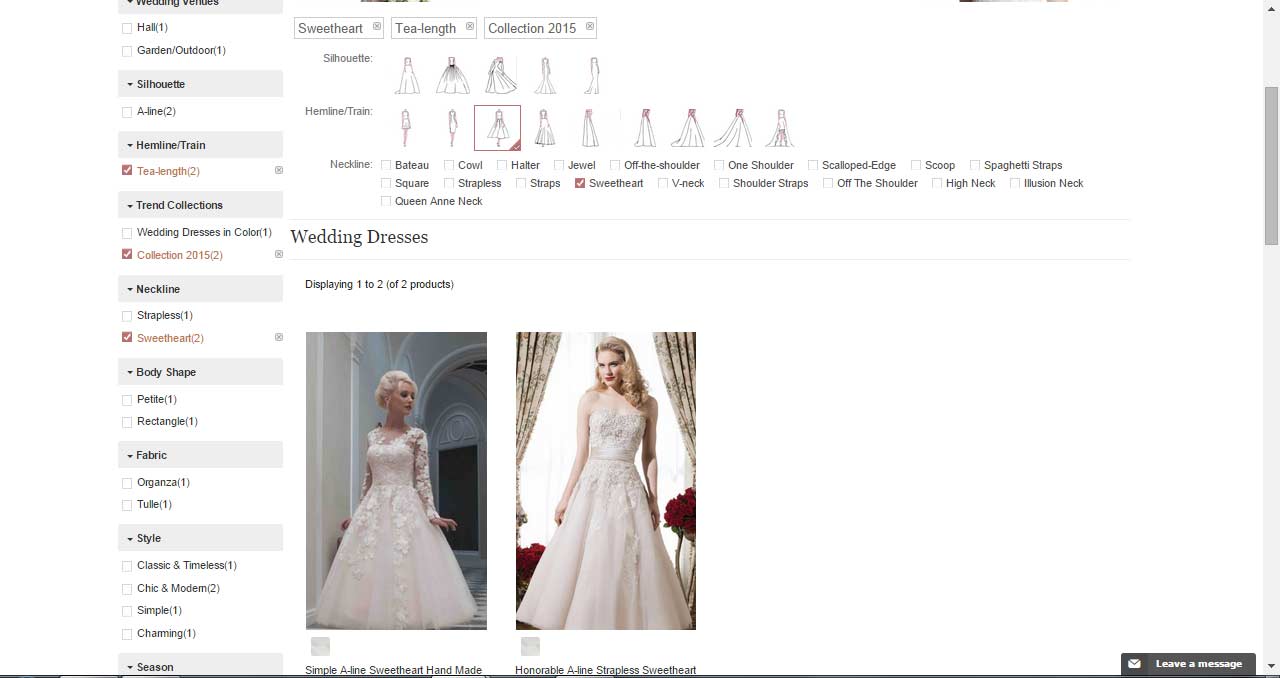Pick the mermaid silhouette dress icon
This screenshot has width=1280, height=678.
click(544, 76)
